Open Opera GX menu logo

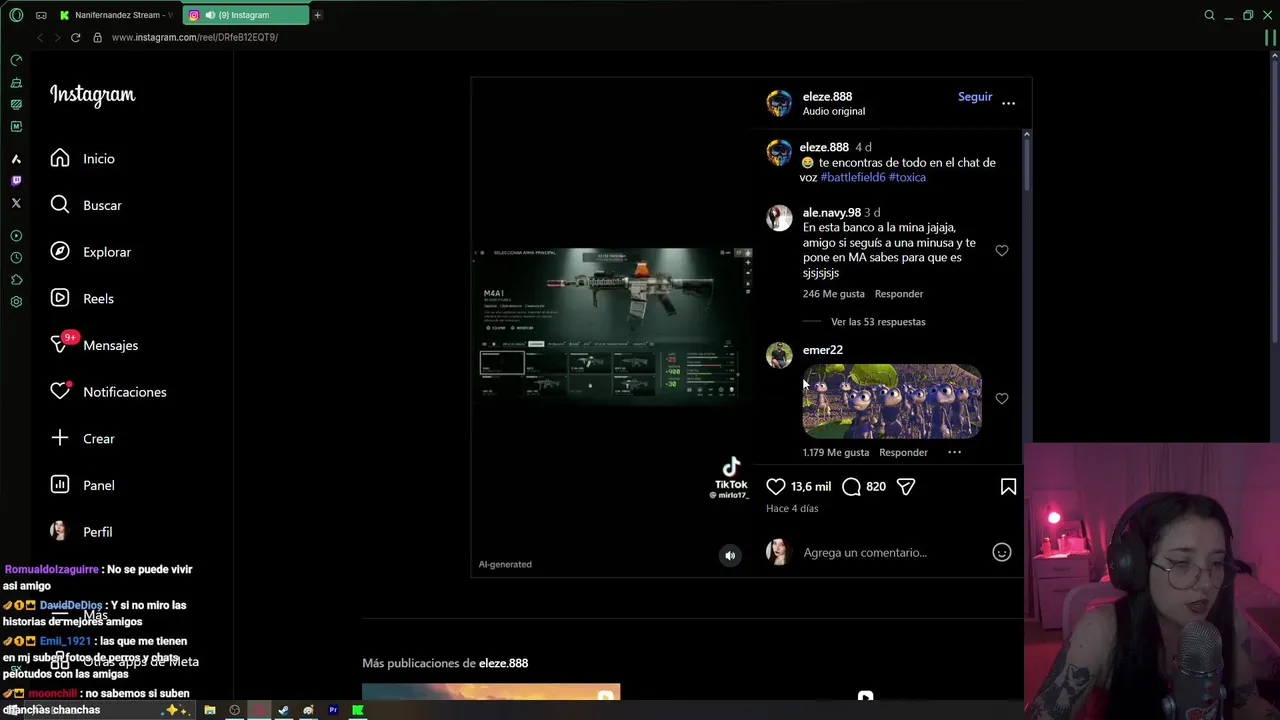16,15
